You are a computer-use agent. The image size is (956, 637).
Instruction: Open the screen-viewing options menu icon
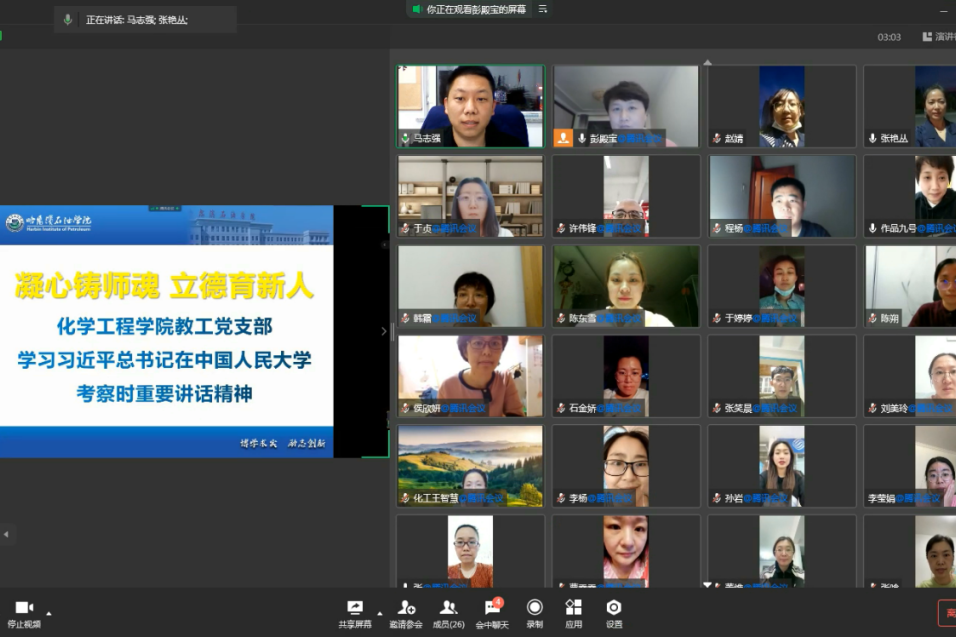(543, 9)
